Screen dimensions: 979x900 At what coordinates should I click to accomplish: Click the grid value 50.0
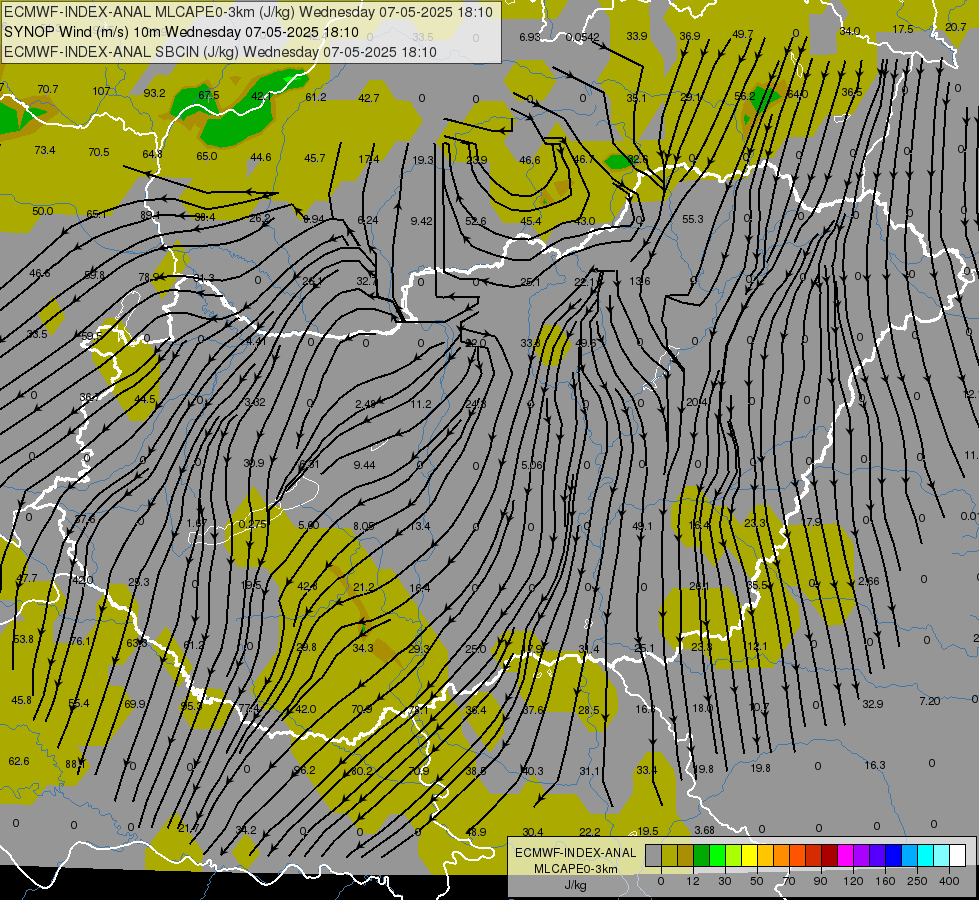[x=42, y=211]
